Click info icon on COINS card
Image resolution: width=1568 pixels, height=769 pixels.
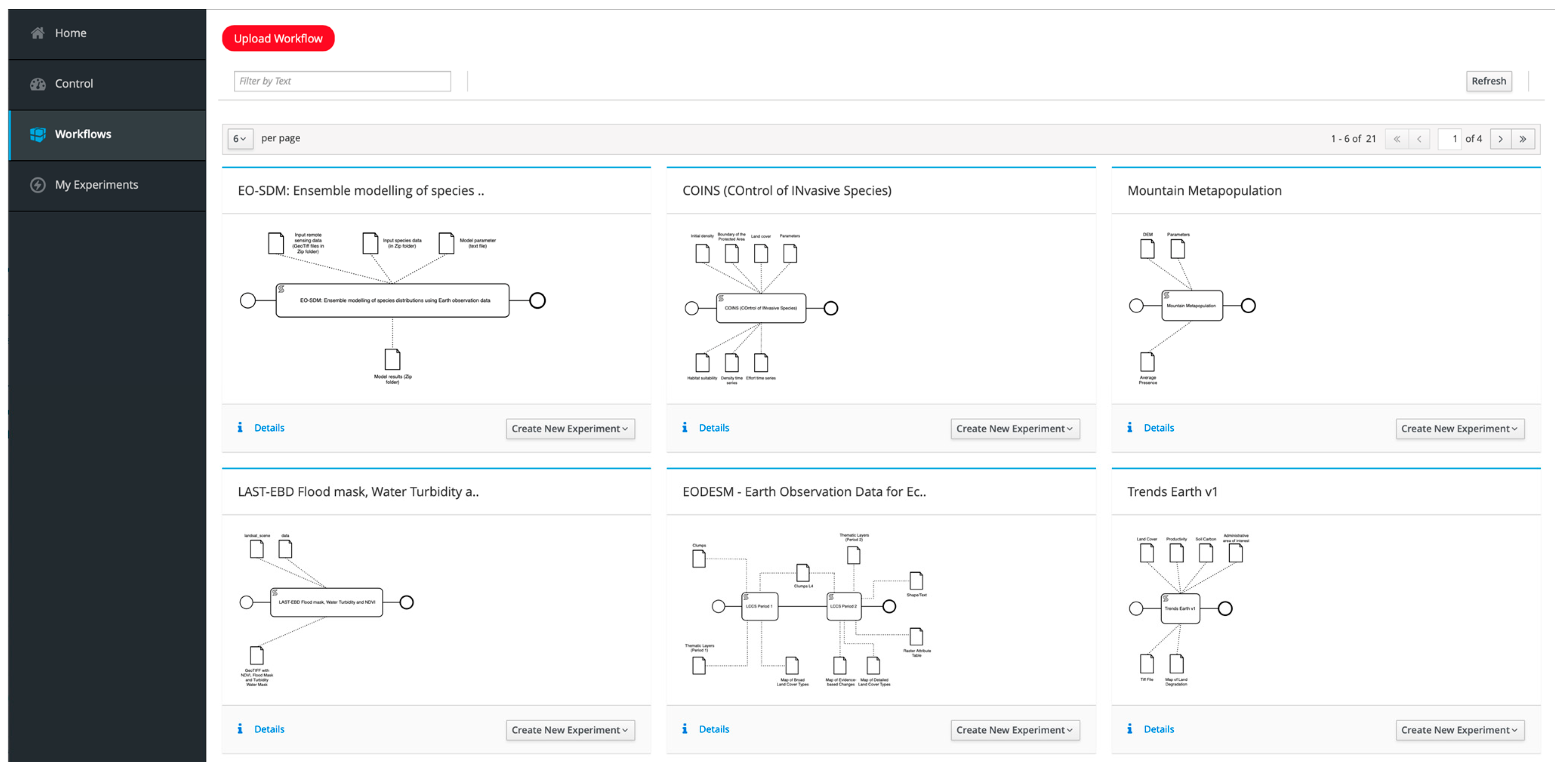685,428
